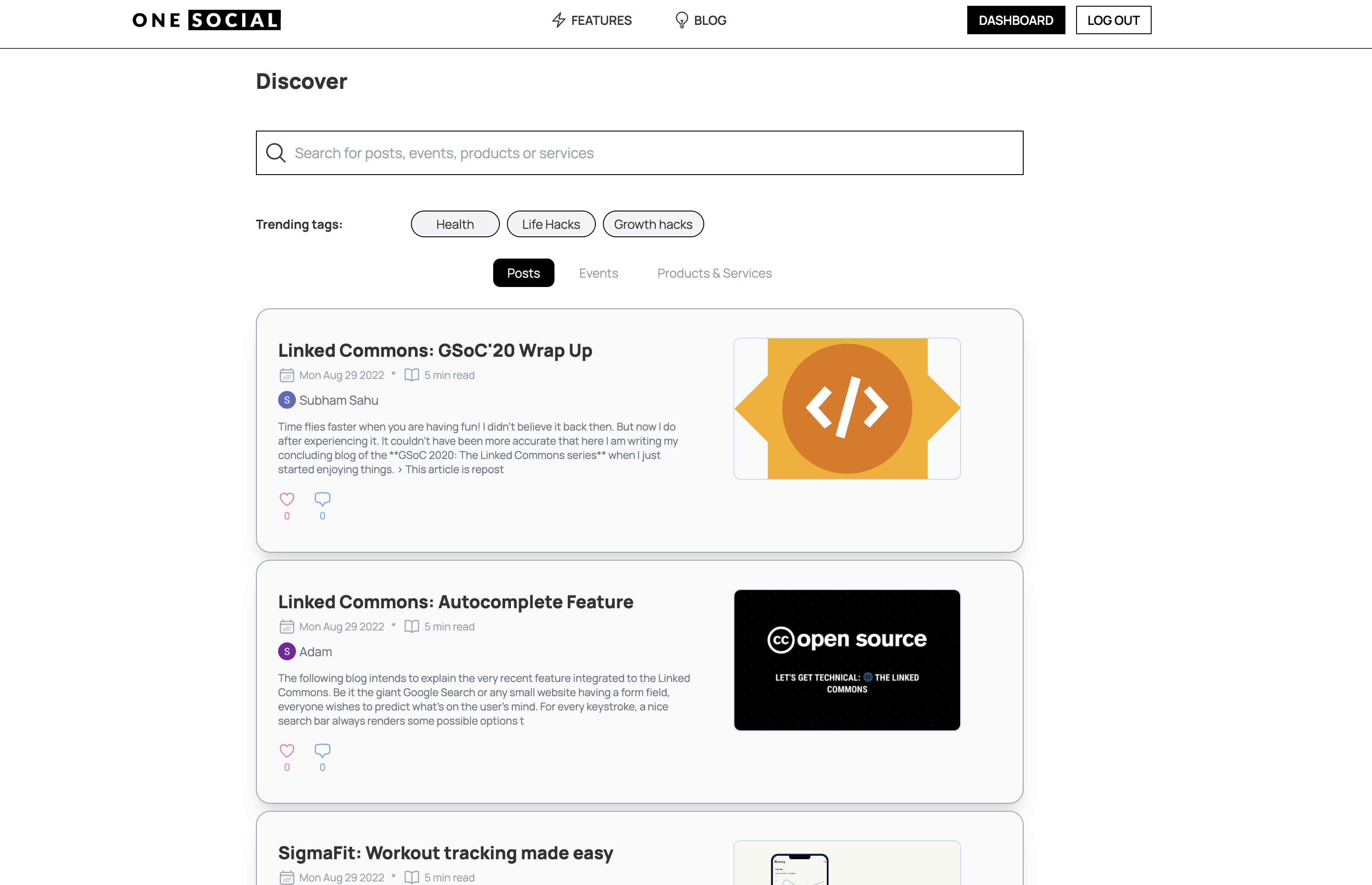Click calendar icon on GSoC'20 Wrap Up post
This screenshot has height=885, width=1372.
click(x=287, y=375)
